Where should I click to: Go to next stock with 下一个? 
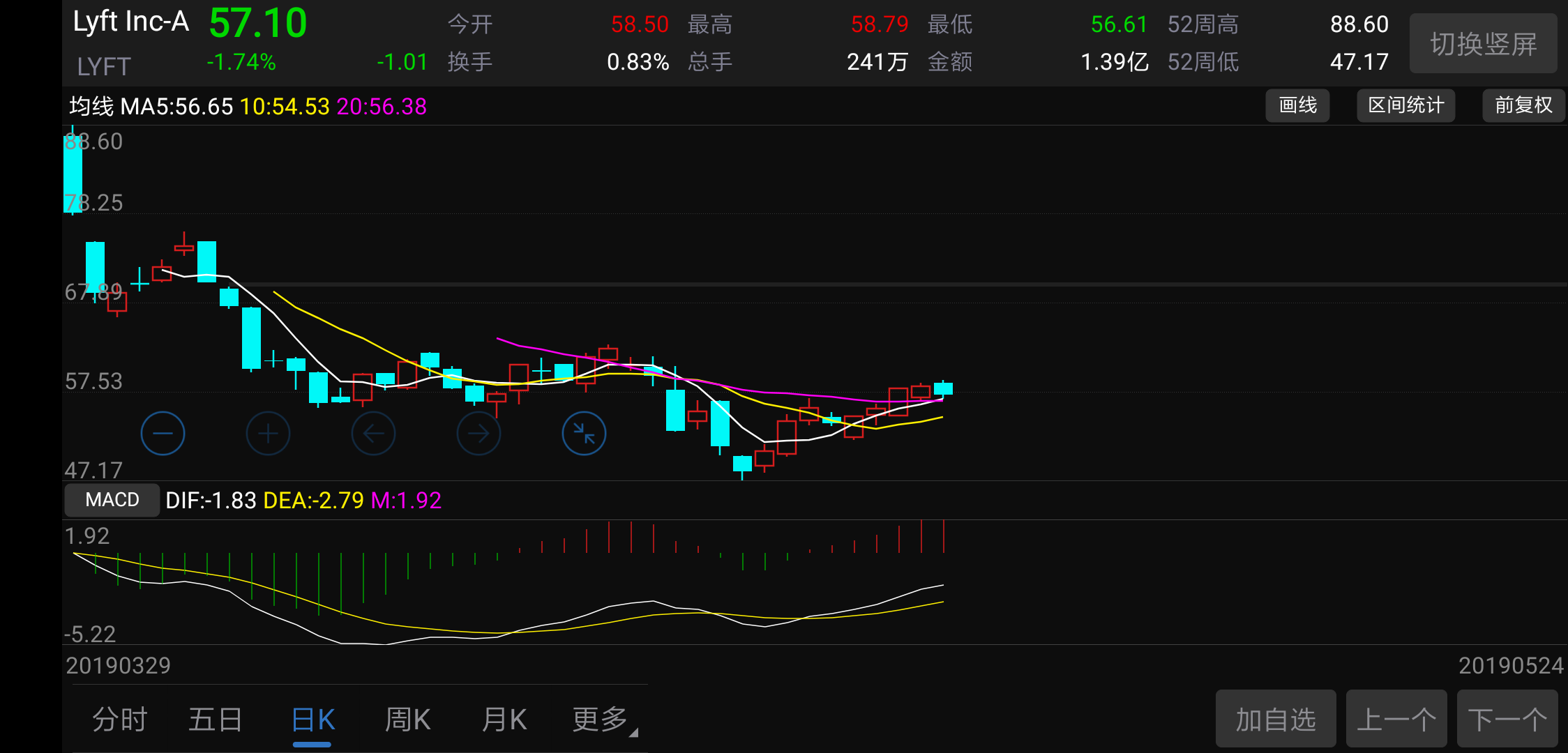1507,719
